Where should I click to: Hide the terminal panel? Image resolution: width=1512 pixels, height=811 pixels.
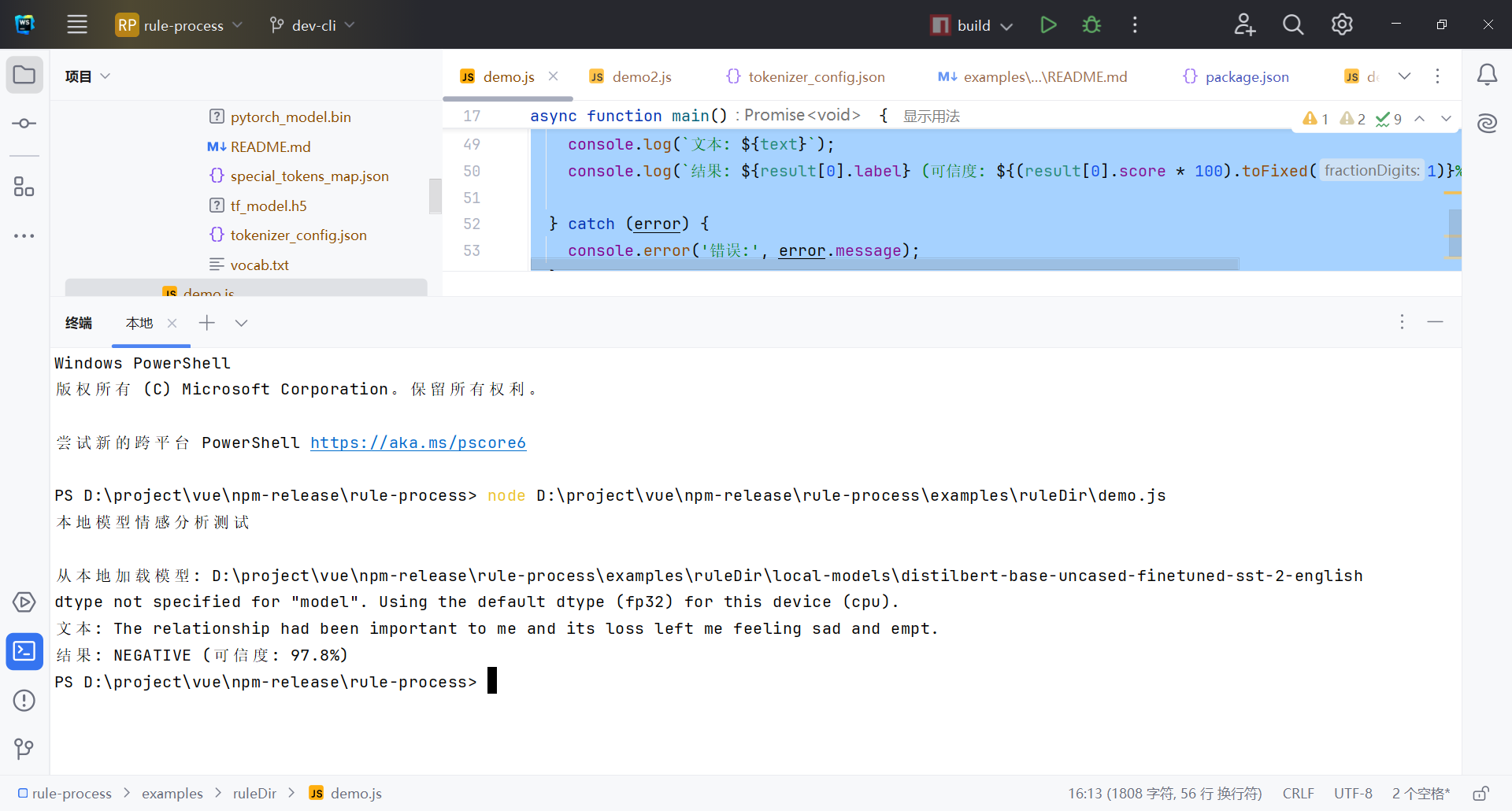1435,322
